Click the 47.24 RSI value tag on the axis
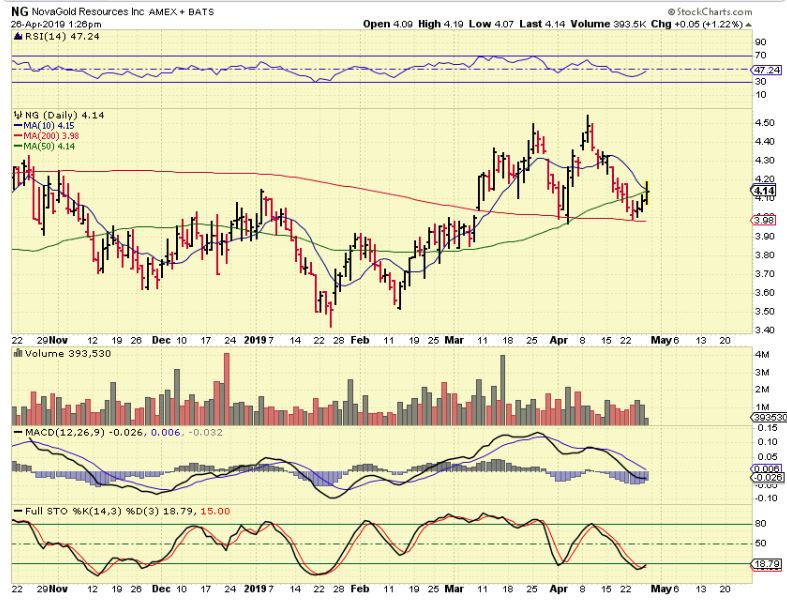The height and width of the screenshot is (601, 787). tap(767, 70)
